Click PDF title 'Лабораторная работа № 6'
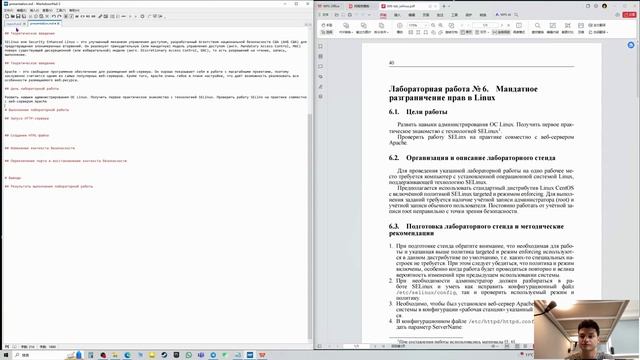The width and height of the screenshot is (640, 360). tap(438, 89)
